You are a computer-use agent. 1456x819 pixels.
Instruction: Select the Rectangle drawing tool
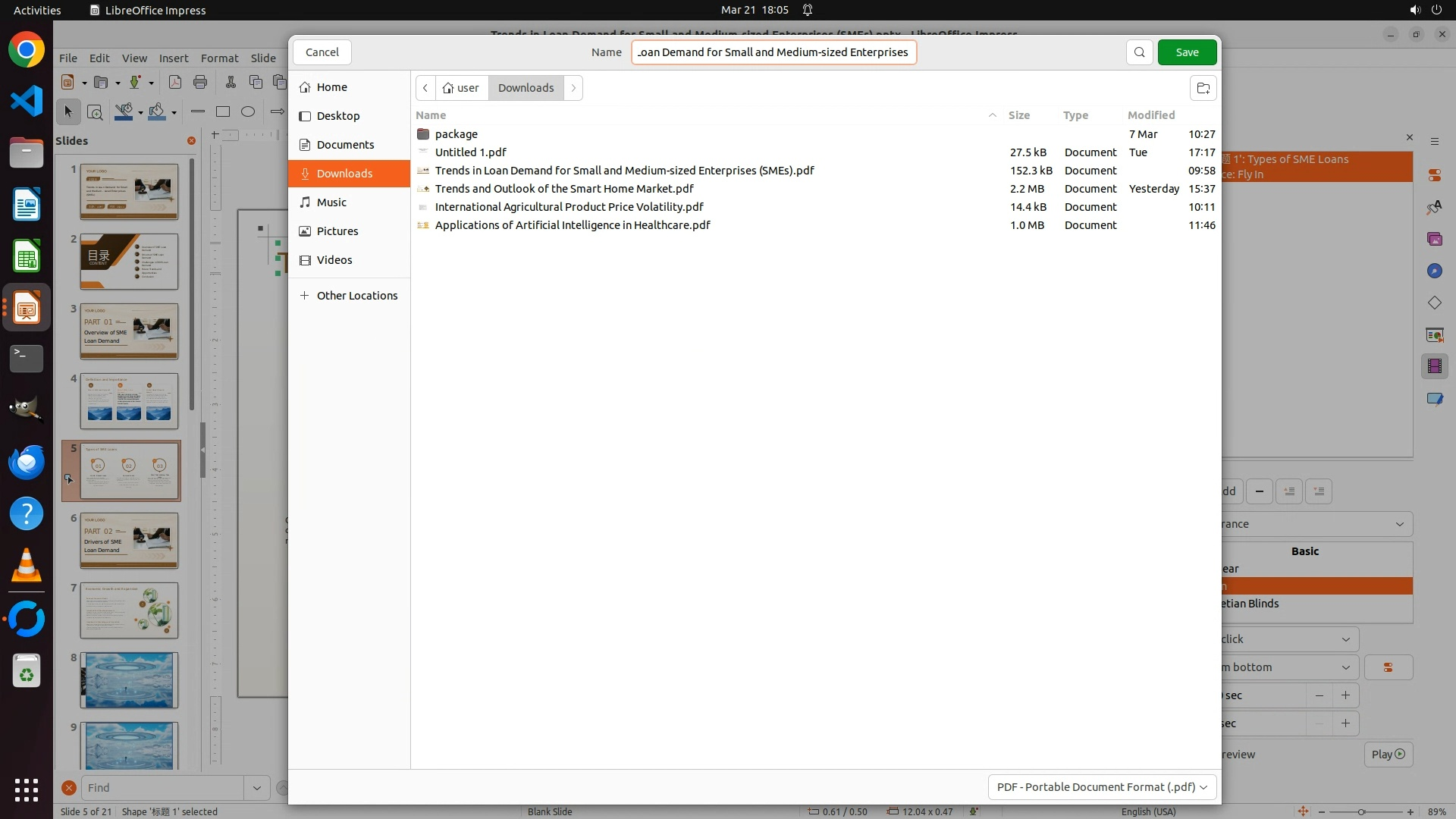(223, 111)
